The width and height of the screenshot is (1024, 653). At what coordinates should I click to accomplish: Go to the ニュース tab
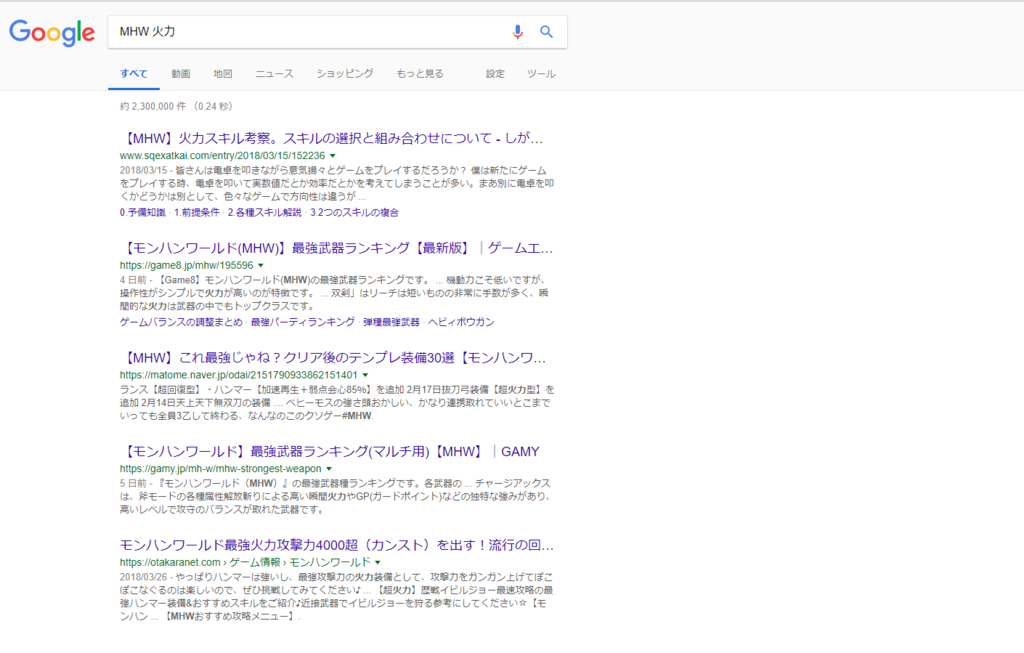[x=274, y=74]
